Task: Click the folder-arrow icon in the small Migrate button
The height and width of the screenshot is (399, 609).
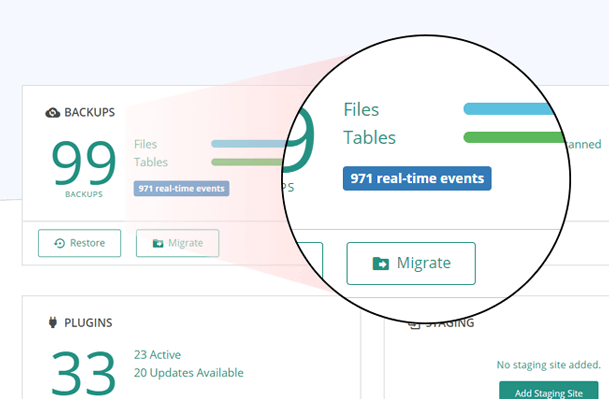Action: 158,243
